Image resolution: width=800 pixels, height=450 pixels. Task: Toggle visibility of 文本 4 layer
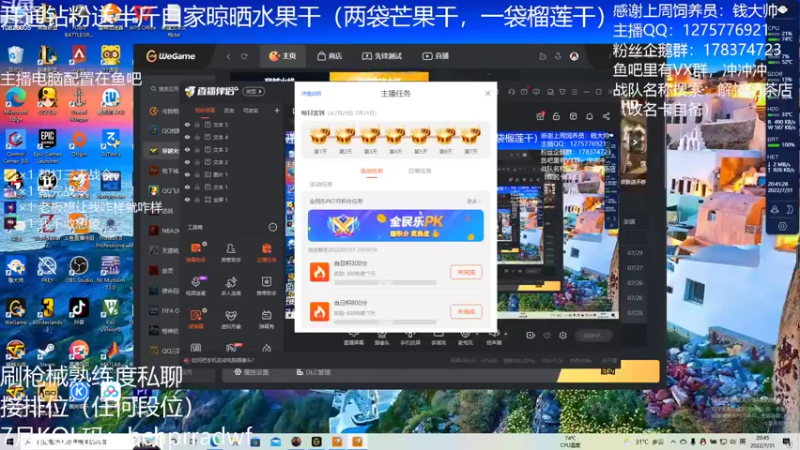(187, 137)
